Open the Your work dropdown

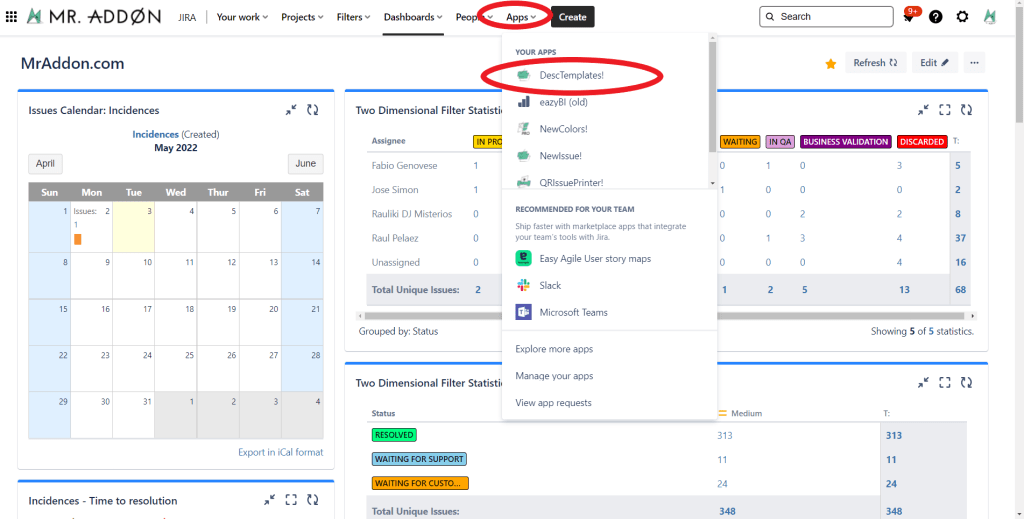pyautogui.click(x=243, y=17)
